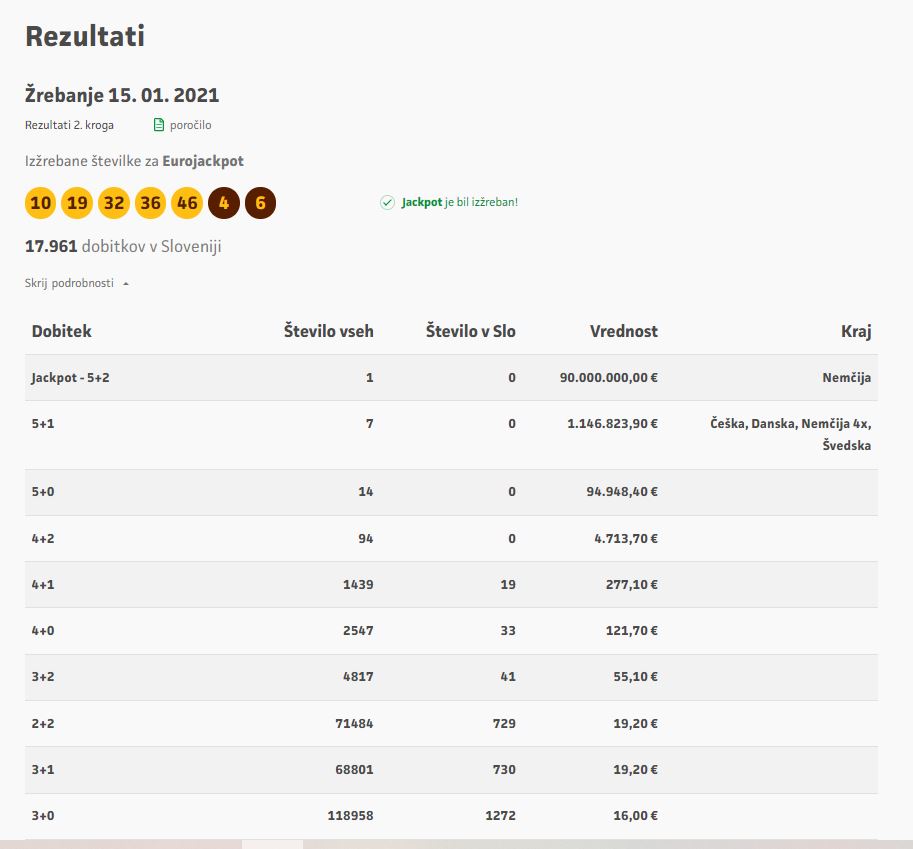Click the arrow next to Skrij podrobnosti
Image resolution: width=913 pixels, height=849 pixels.
tap(126, 284)
